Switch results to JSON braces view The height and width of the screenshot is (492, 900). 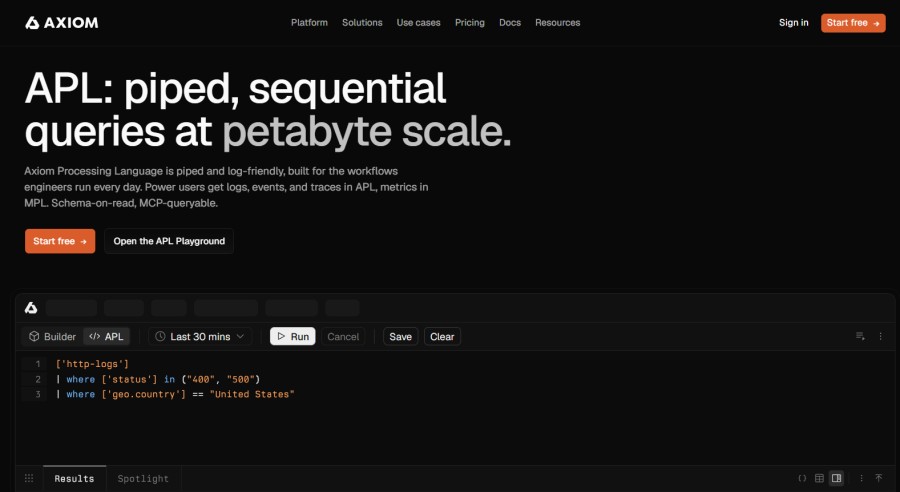click(802, 478)
